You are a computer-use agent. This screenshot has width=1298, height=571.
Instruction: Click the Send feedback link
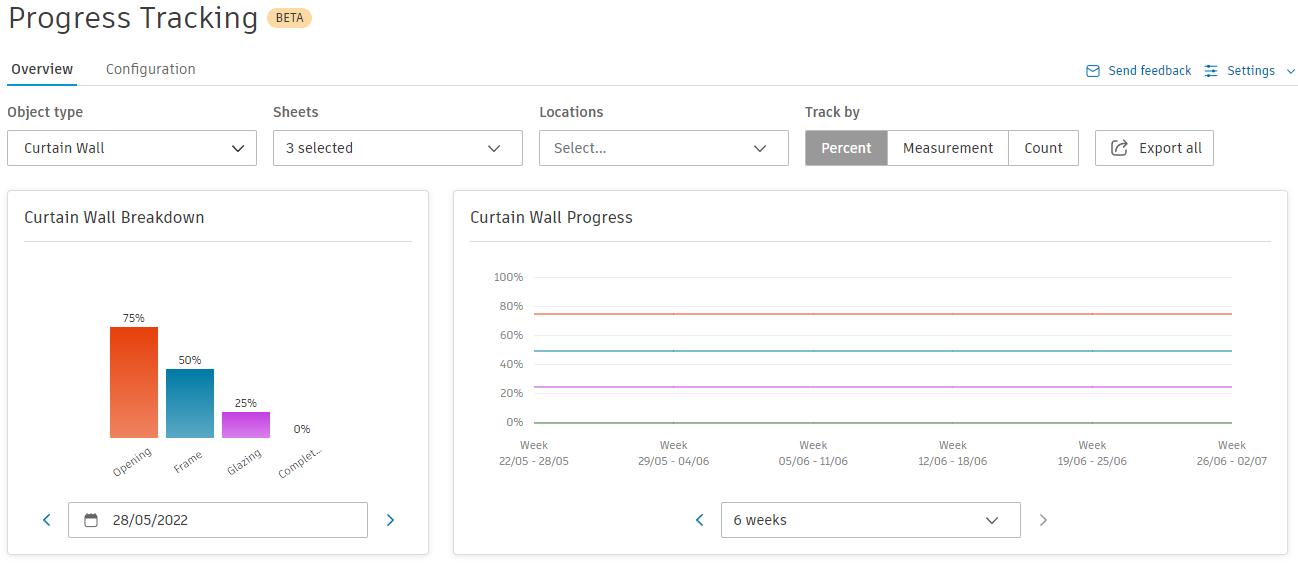(1149, 71)
